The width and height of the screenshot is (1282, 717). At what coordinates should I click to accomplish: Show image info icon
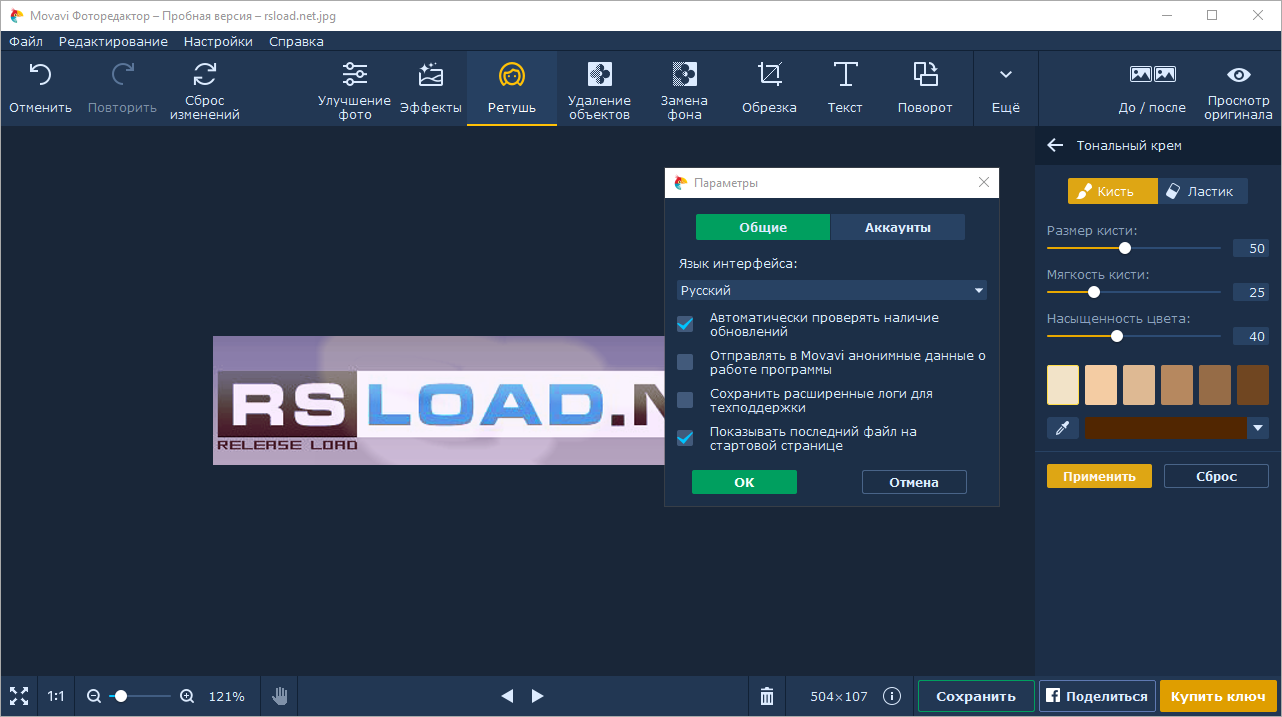point(892,696)
